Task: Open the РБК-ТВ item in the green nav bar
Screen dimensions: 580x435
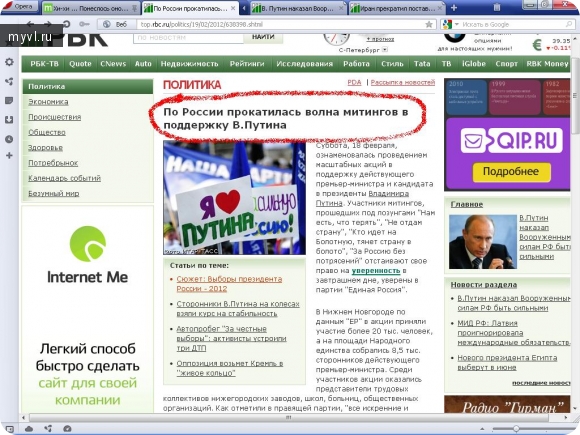Action: tap(44, 64)
